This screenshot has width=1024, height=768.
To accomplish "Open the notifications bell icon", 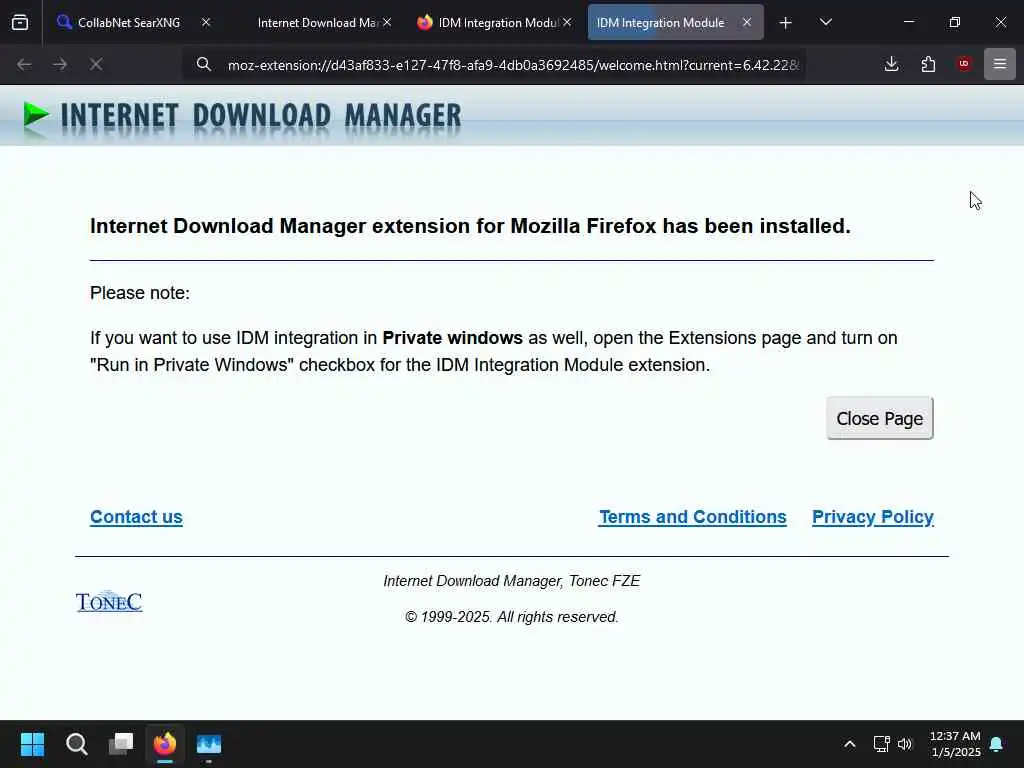I will click(997, 744).
